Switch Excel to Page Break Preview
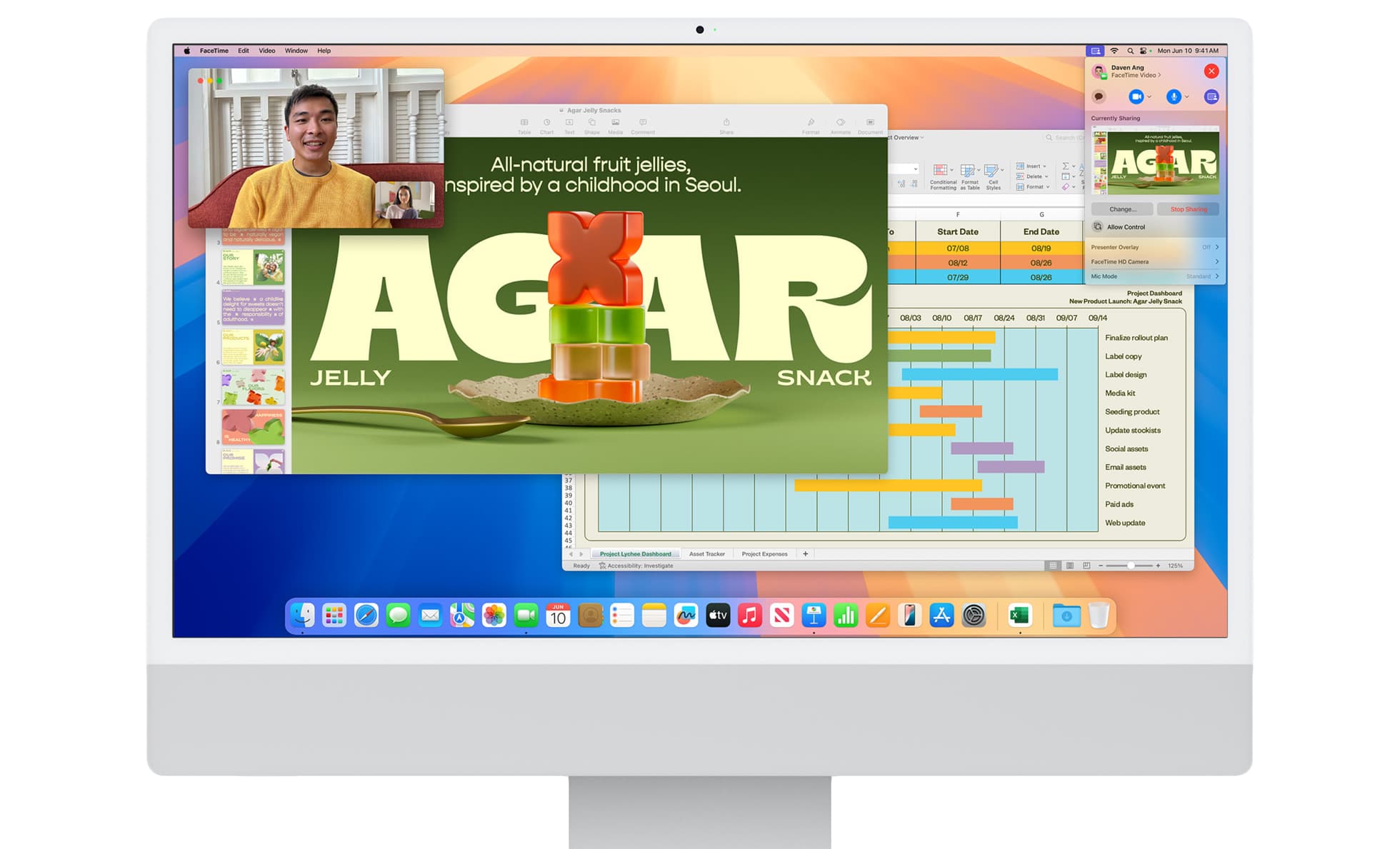Screen dimensions: 1400x849 tap(1086, 566)
